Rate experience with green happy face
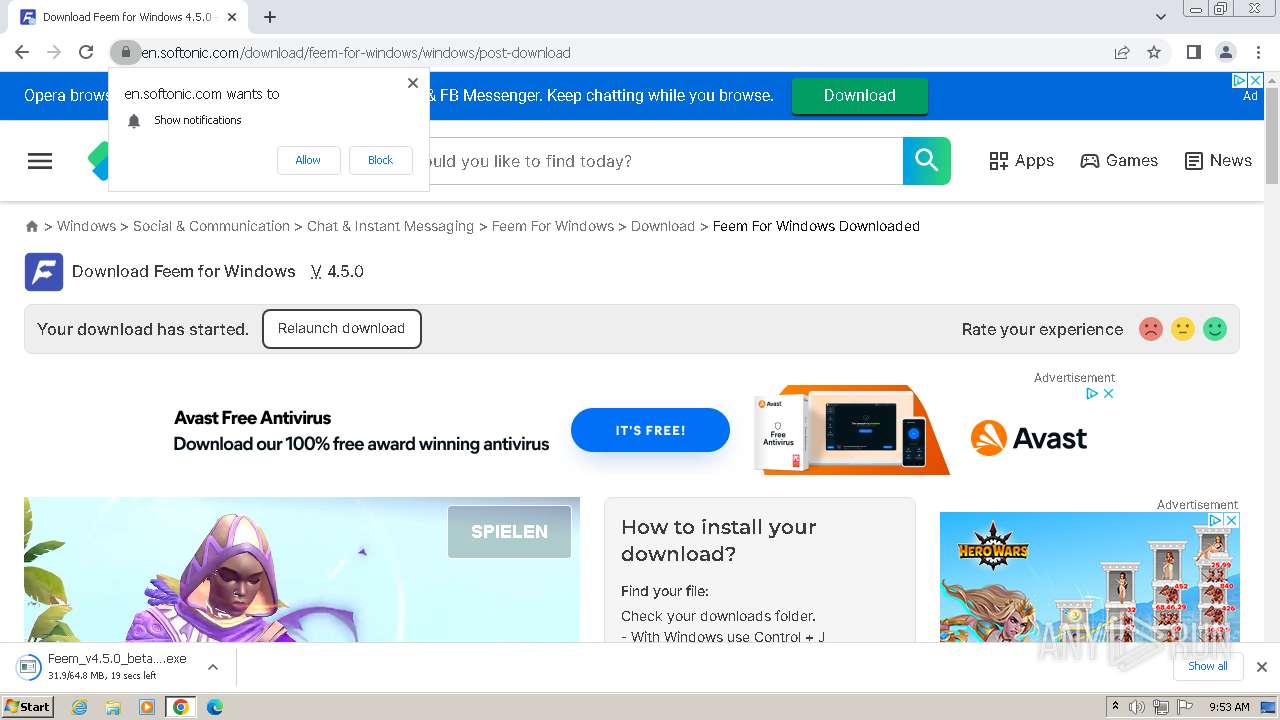 click(x=1215, y=329)
